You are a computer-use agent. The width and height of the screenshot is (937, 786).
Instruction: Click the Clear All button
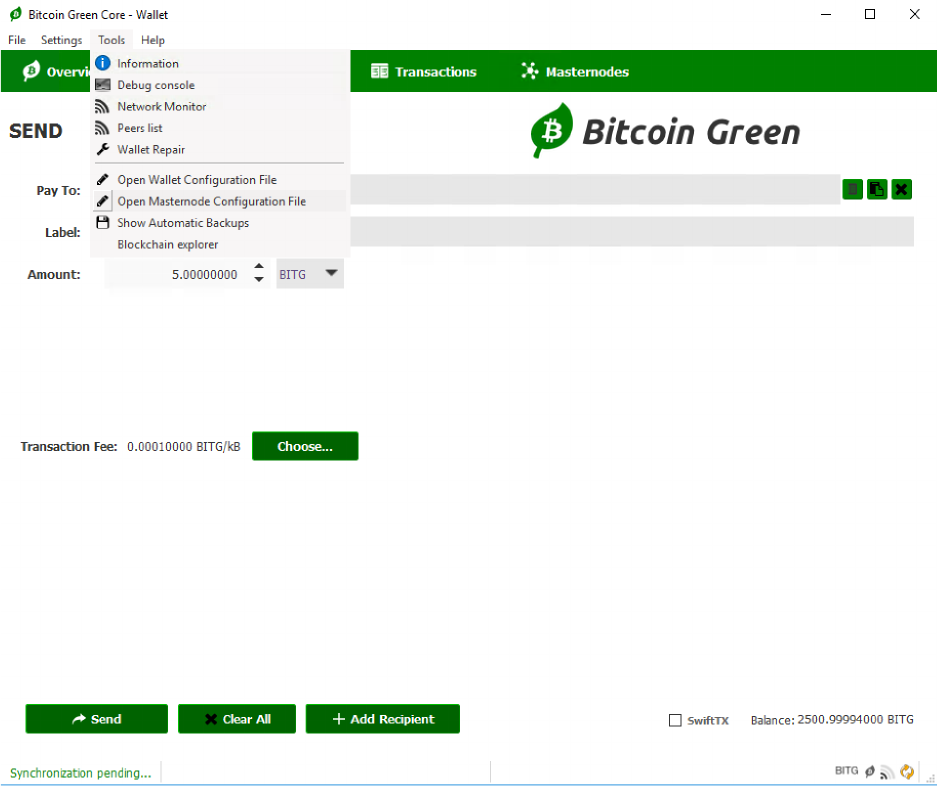[237, 718]
